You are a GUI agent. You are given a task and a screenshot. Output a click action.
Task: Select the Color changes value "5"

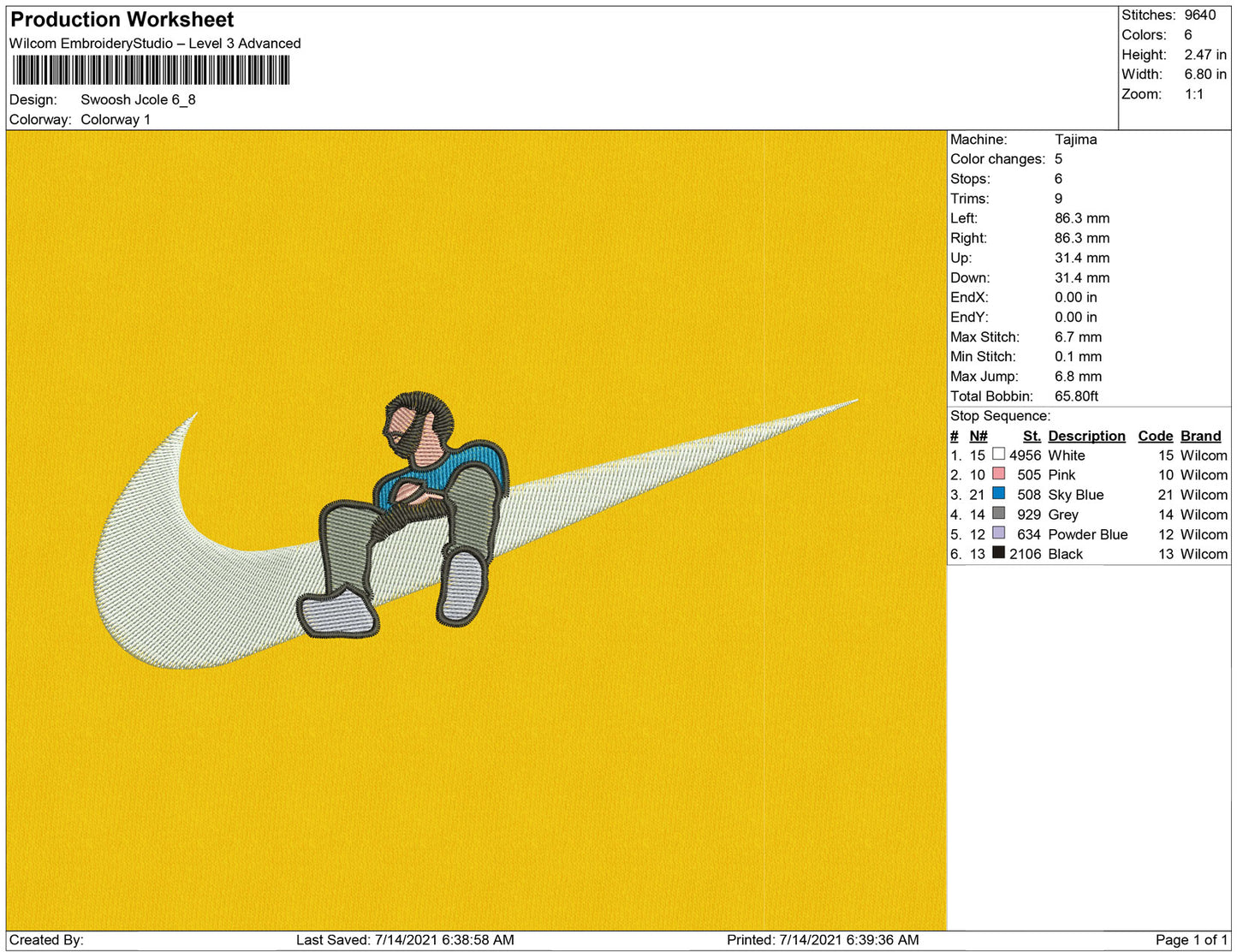click(1059, 159)
